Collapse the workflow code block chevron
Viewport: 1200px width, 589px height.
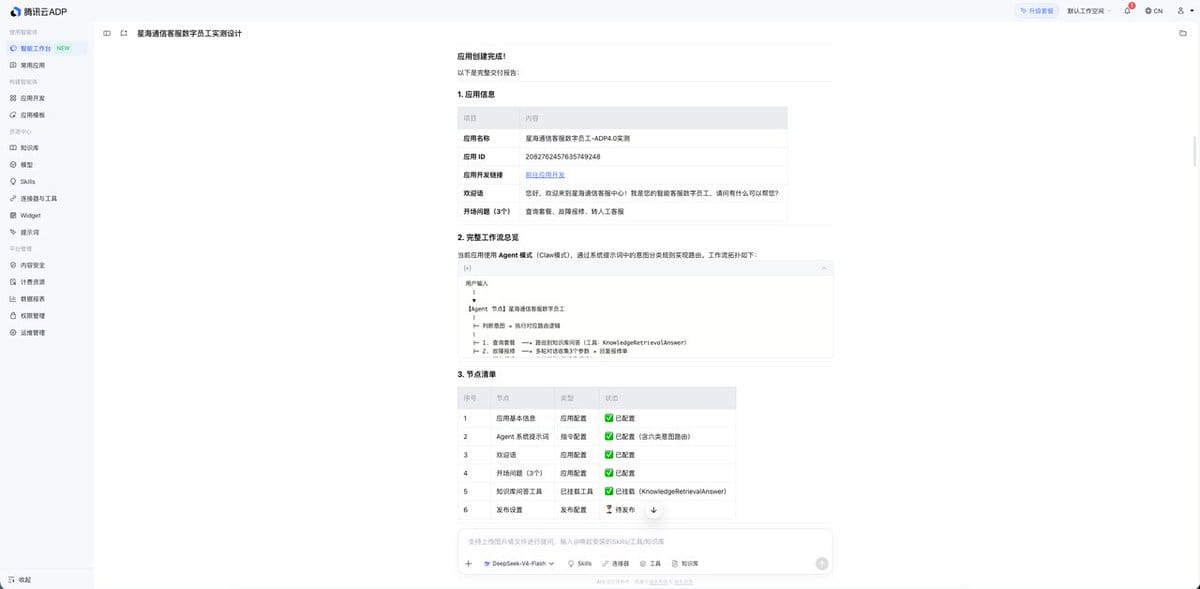coord(823,268)
